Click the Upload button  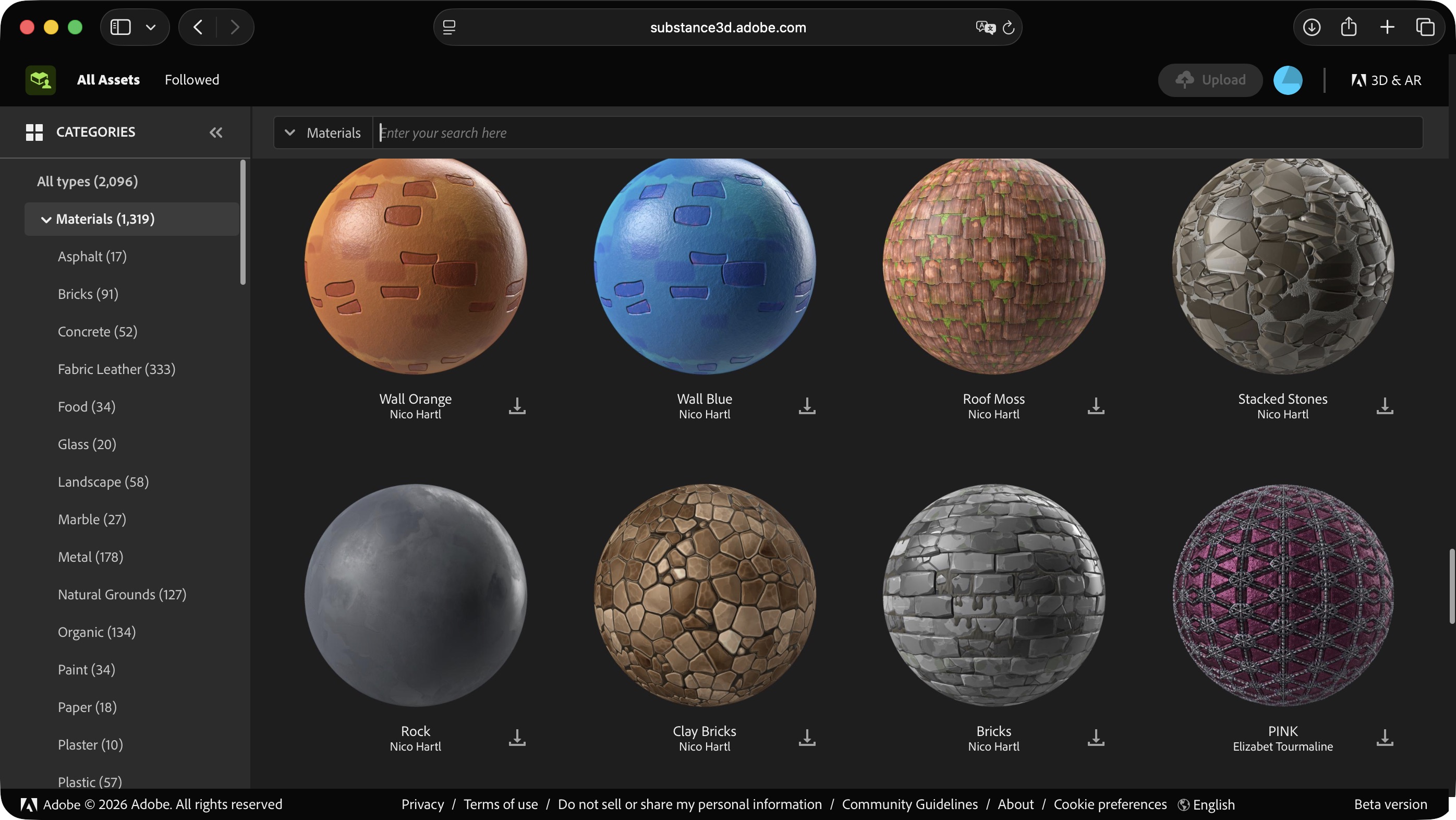1210,80
